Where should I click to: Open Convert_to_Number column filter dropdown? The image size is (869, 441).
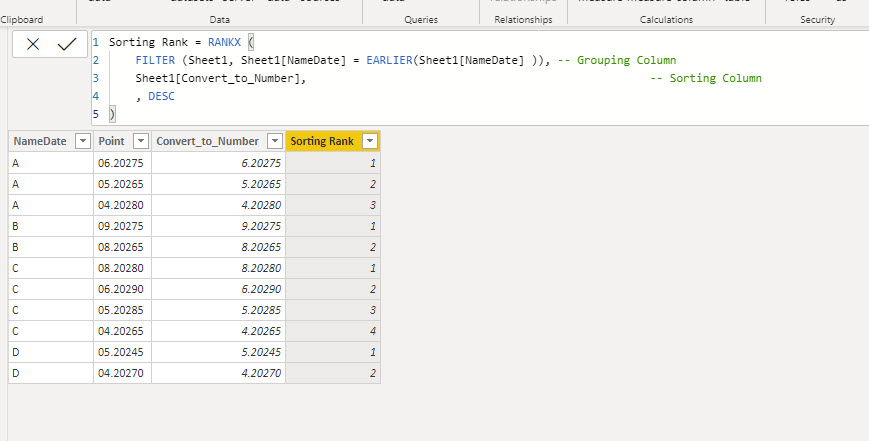275,141
